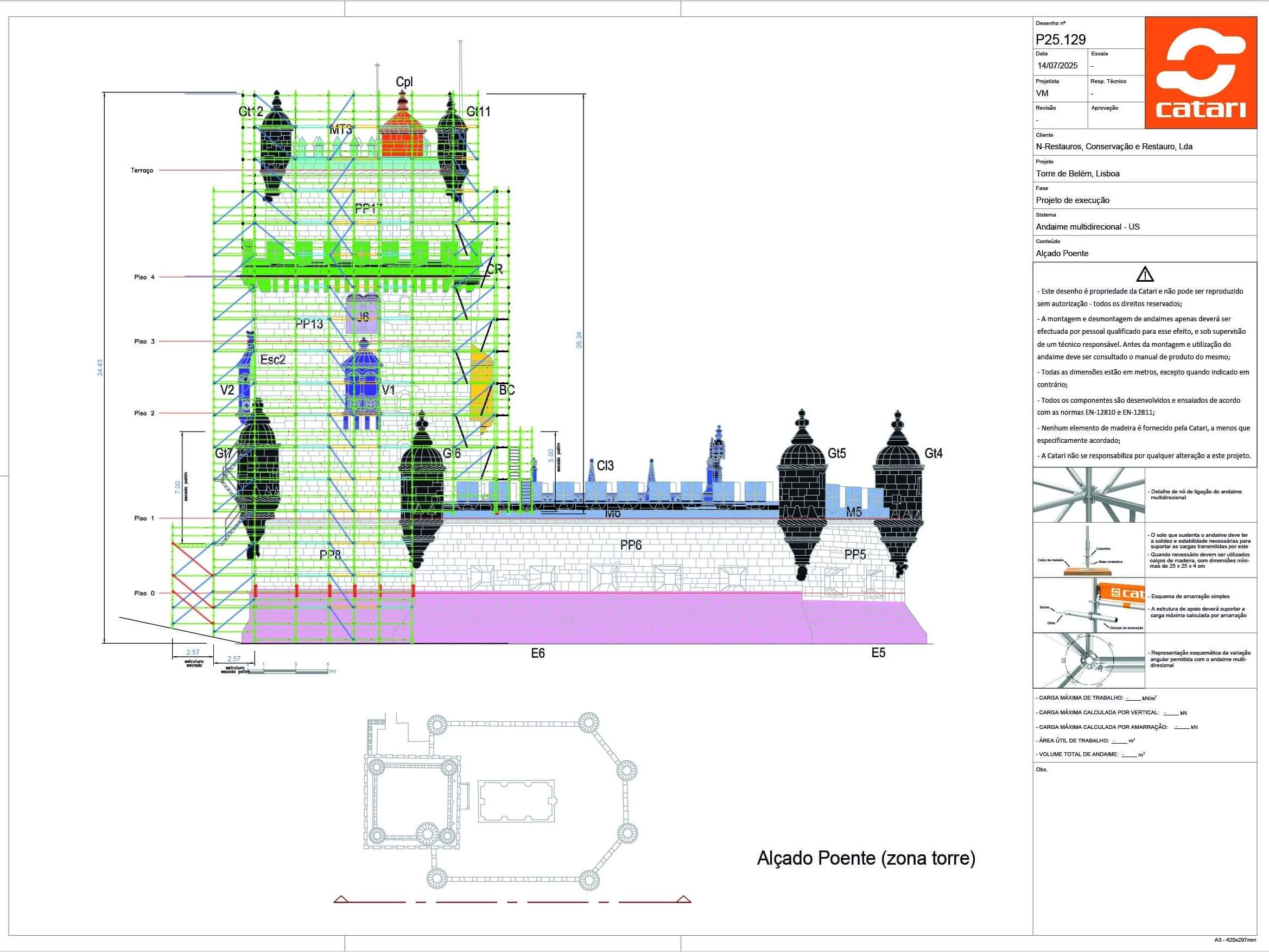Viewport: 1269px width, 952px height.
Task: Click the PP13 wall label
Action: pos(309,323)
